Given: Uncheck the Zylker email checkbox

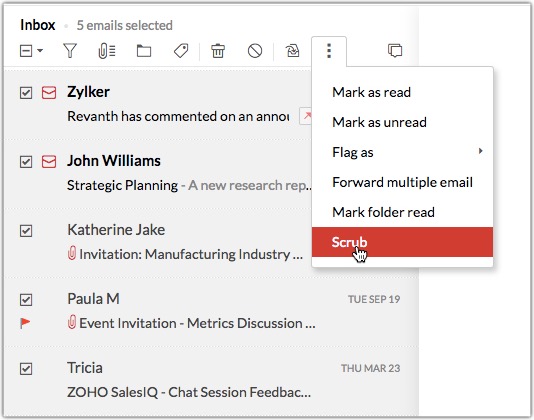Looking at the screenshot, I should (x=26, y=93).
